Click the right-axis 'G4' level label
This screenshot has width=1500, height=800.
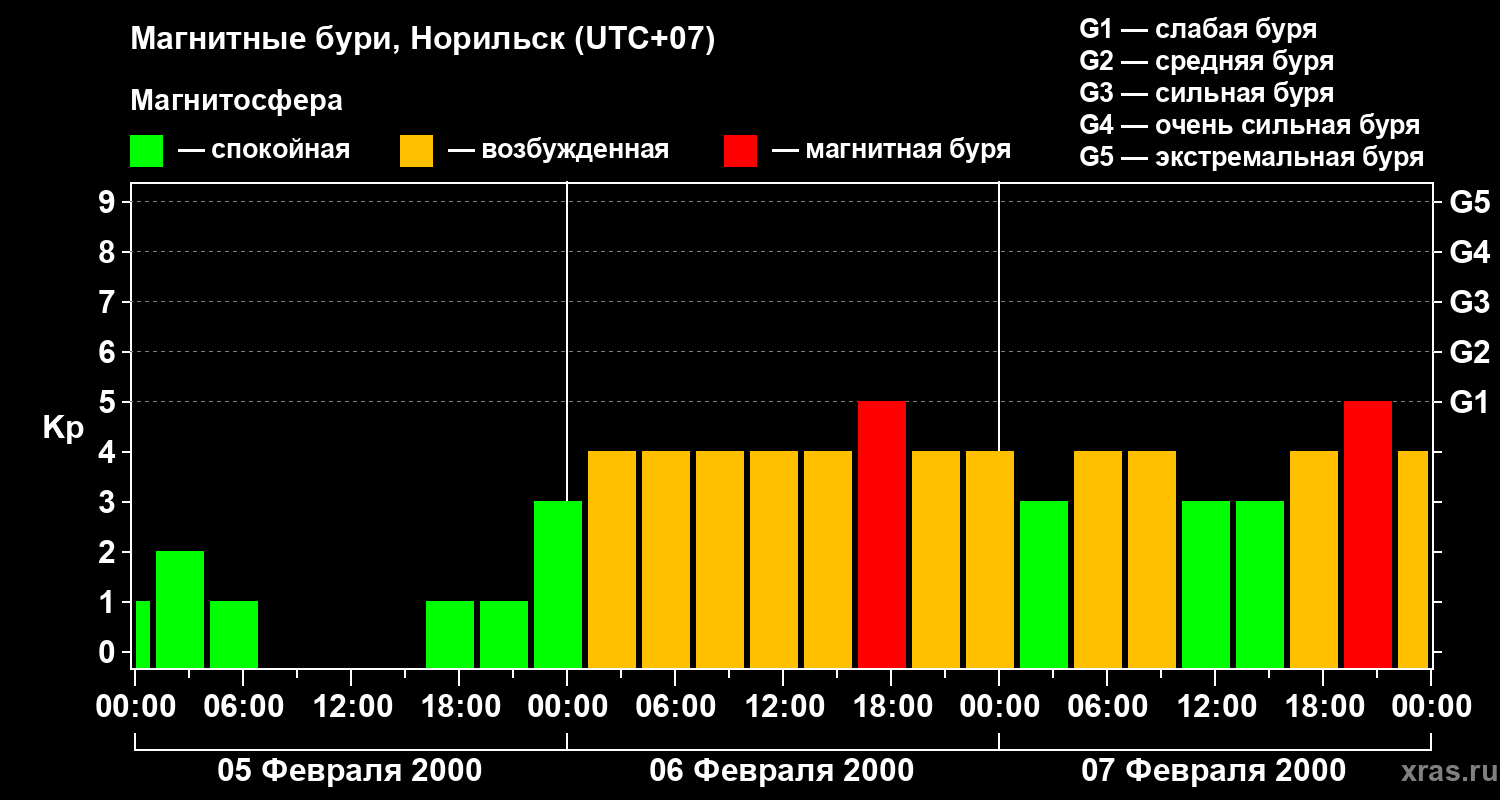[x=1470, y=252]
